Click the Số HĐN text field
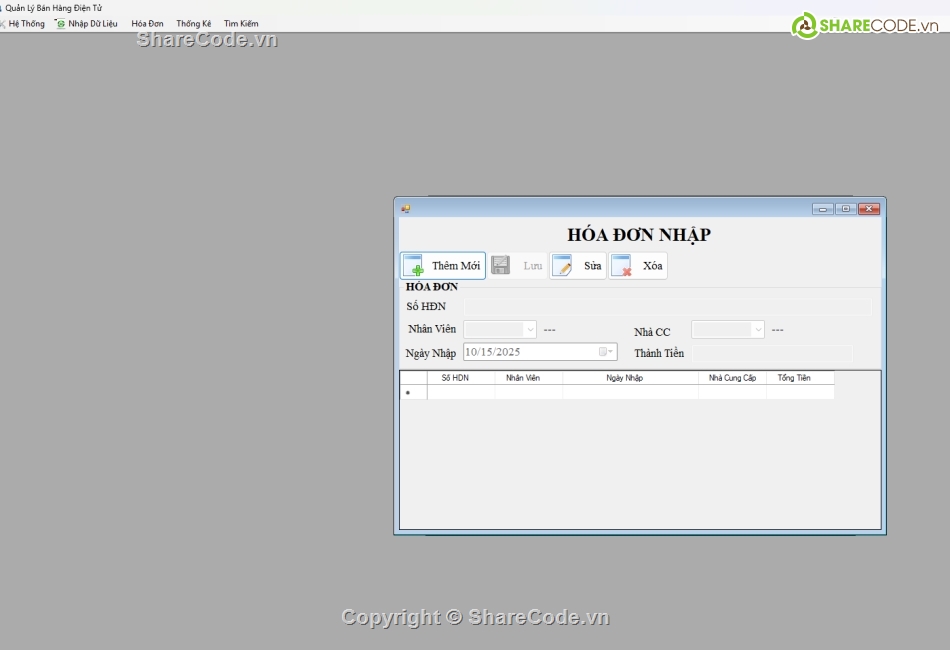 [667, 307]
